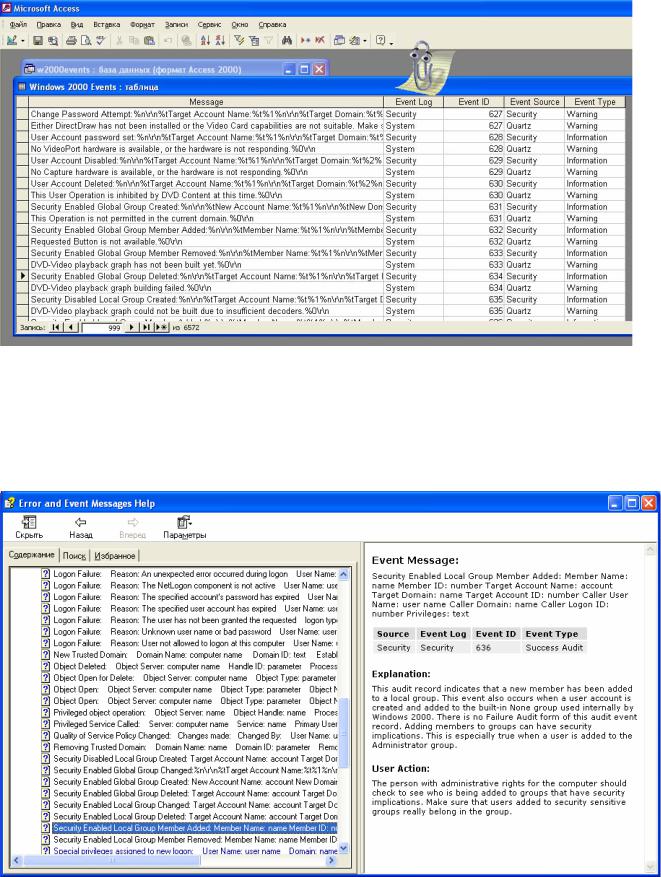Open the Вставка menu

click(107, 25)
